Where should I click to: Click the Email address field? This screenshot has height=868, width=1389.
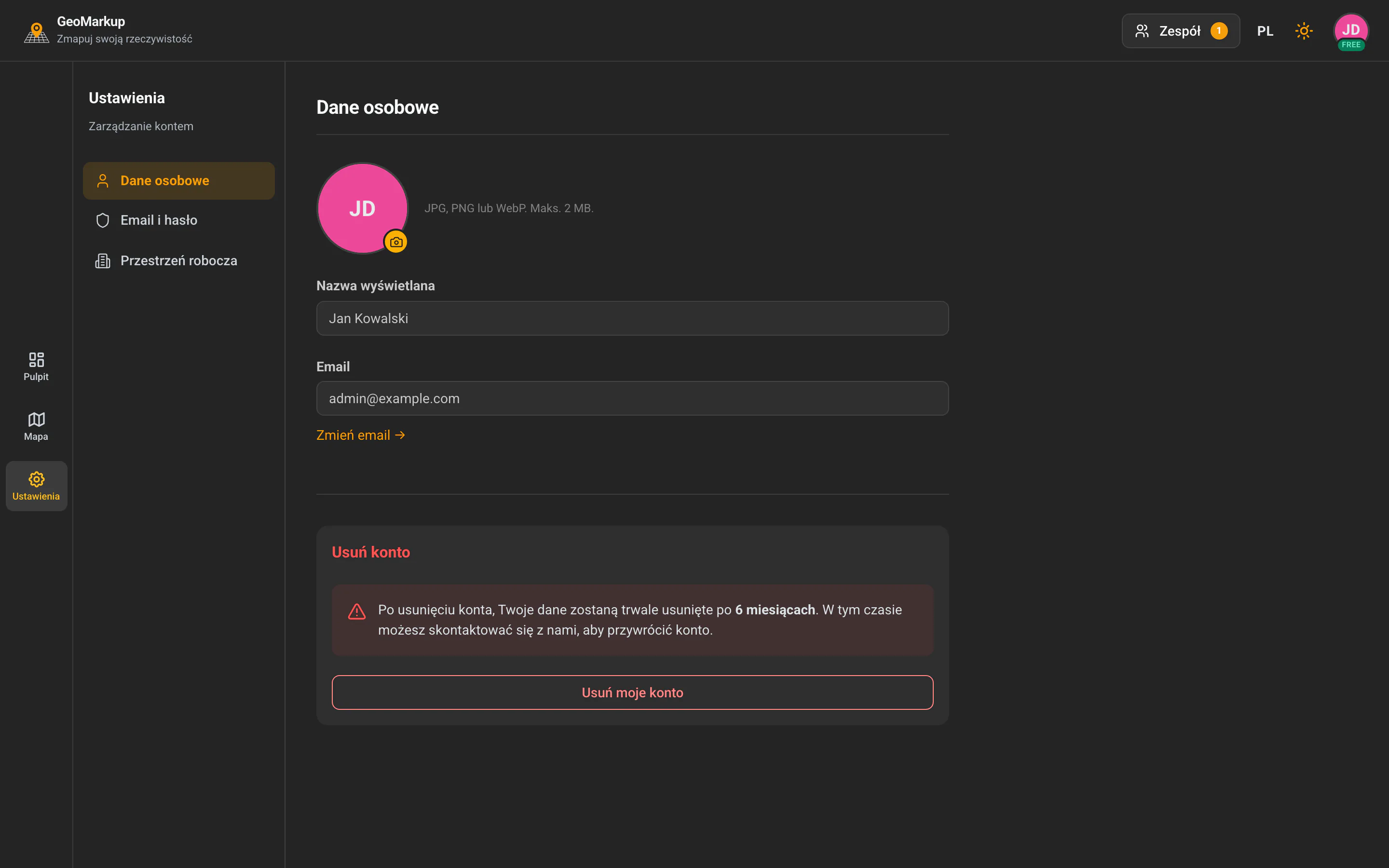coord(632,398)
